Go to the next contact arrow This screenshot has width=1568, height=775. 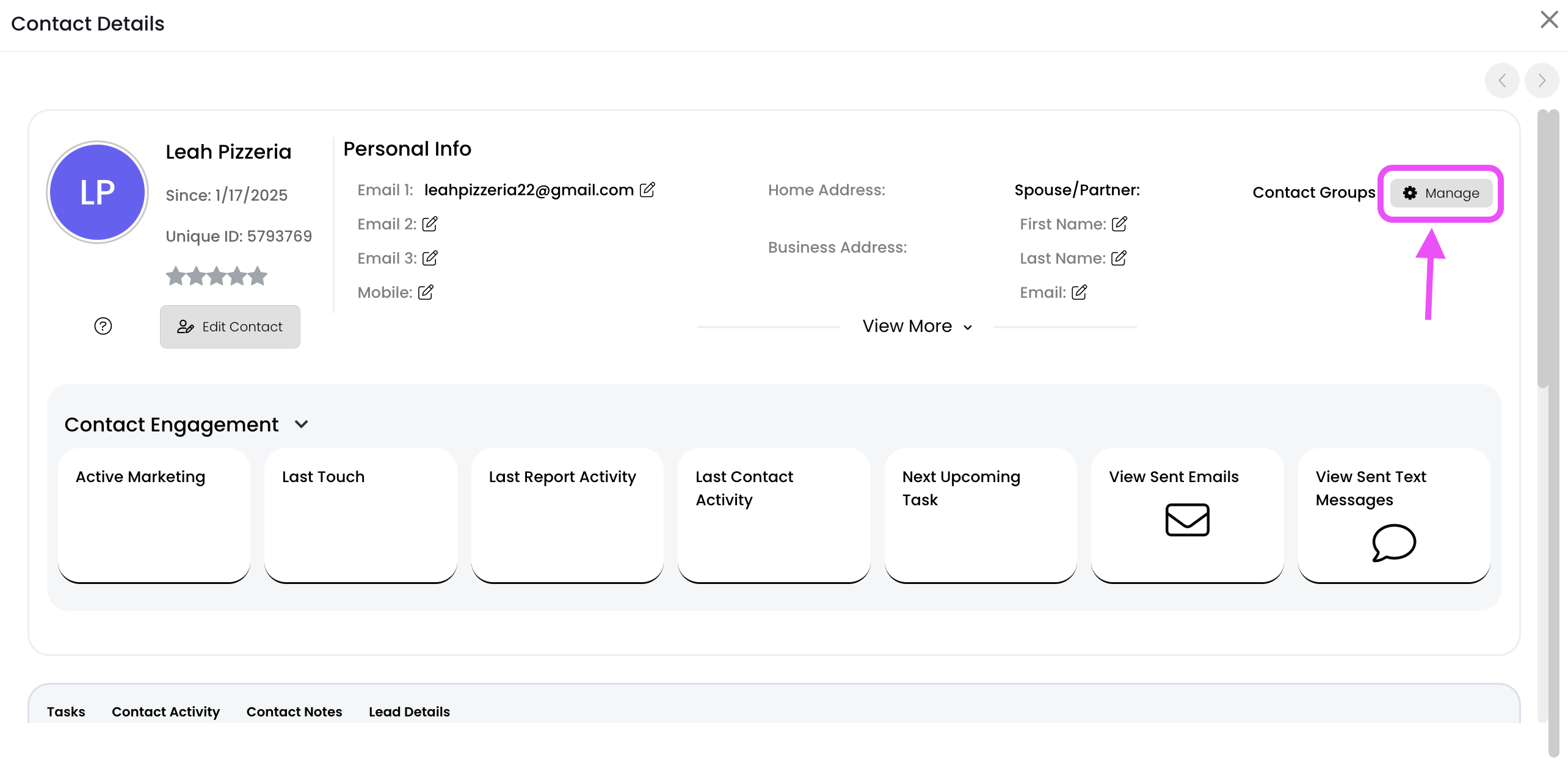coord(1542,81)
